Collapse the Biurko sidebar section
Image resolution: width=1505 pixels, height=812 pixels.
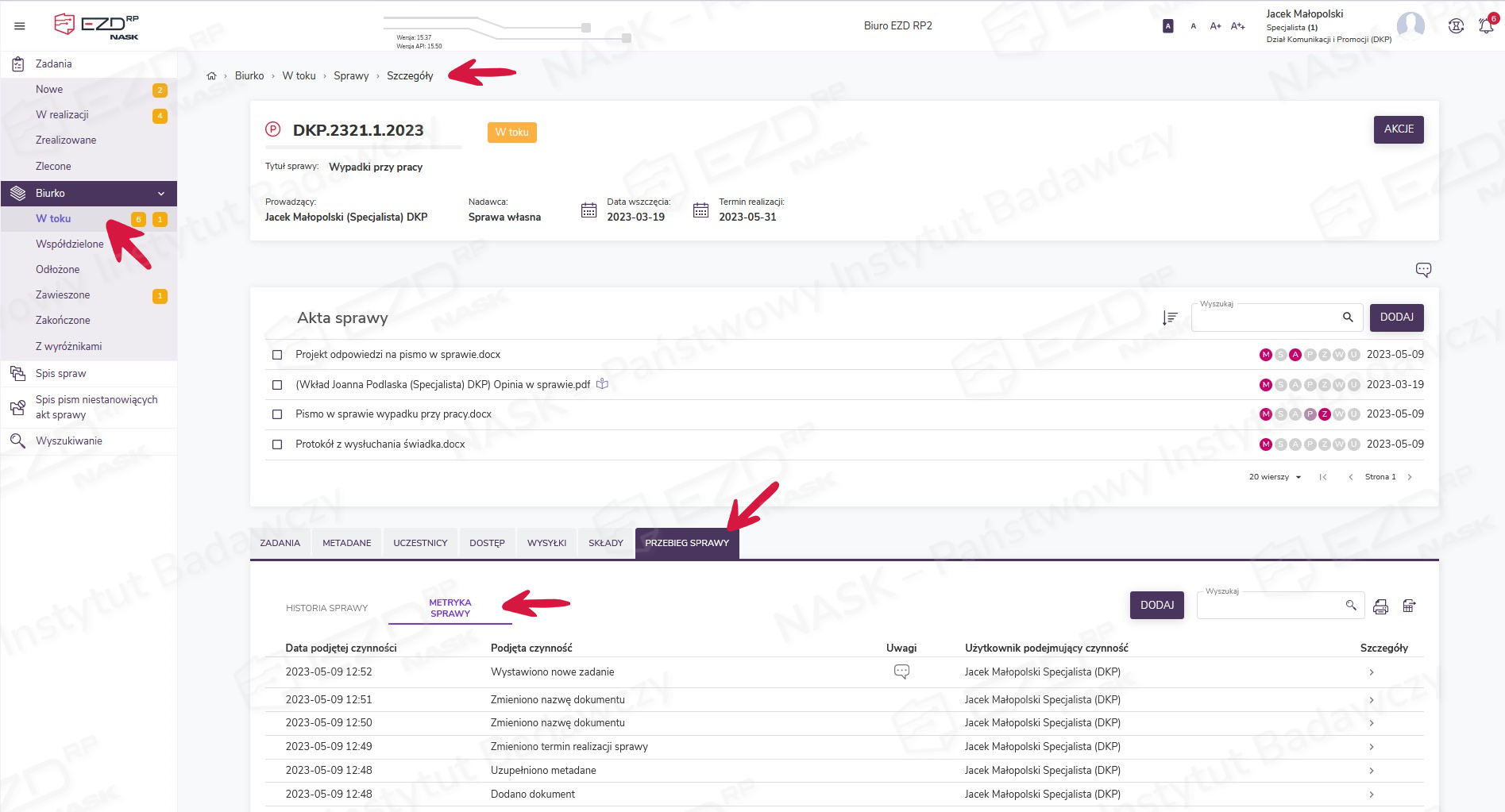pos(161,194)
